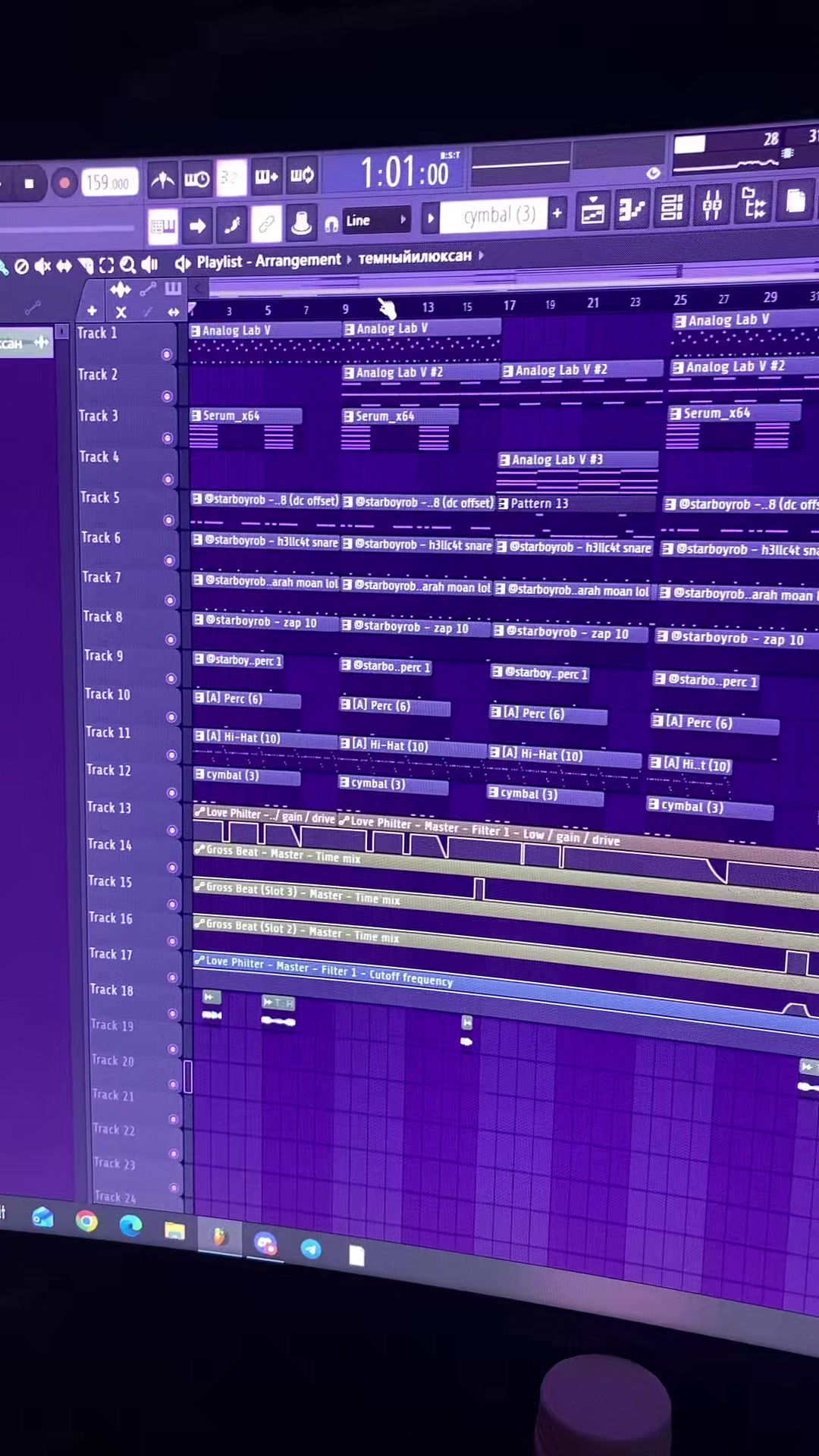The image size is (819, 1456).
Task: Open the Piano roll view icon
Action: tap(632, 209)
